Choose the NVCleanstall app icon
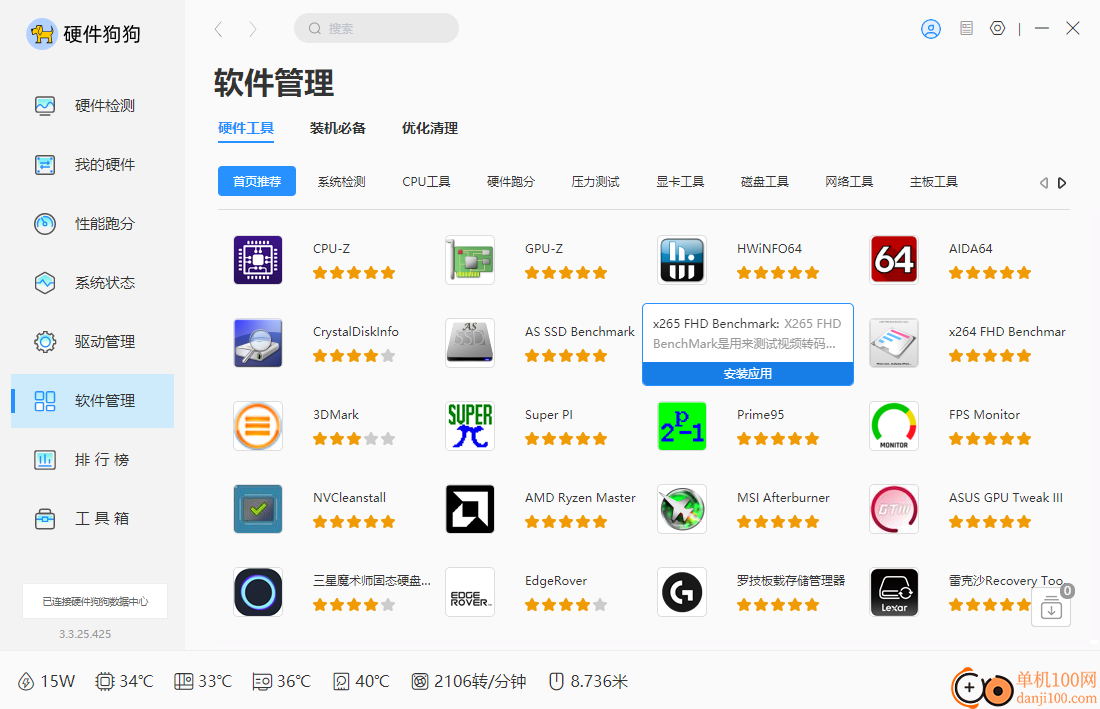 point(258,509)
